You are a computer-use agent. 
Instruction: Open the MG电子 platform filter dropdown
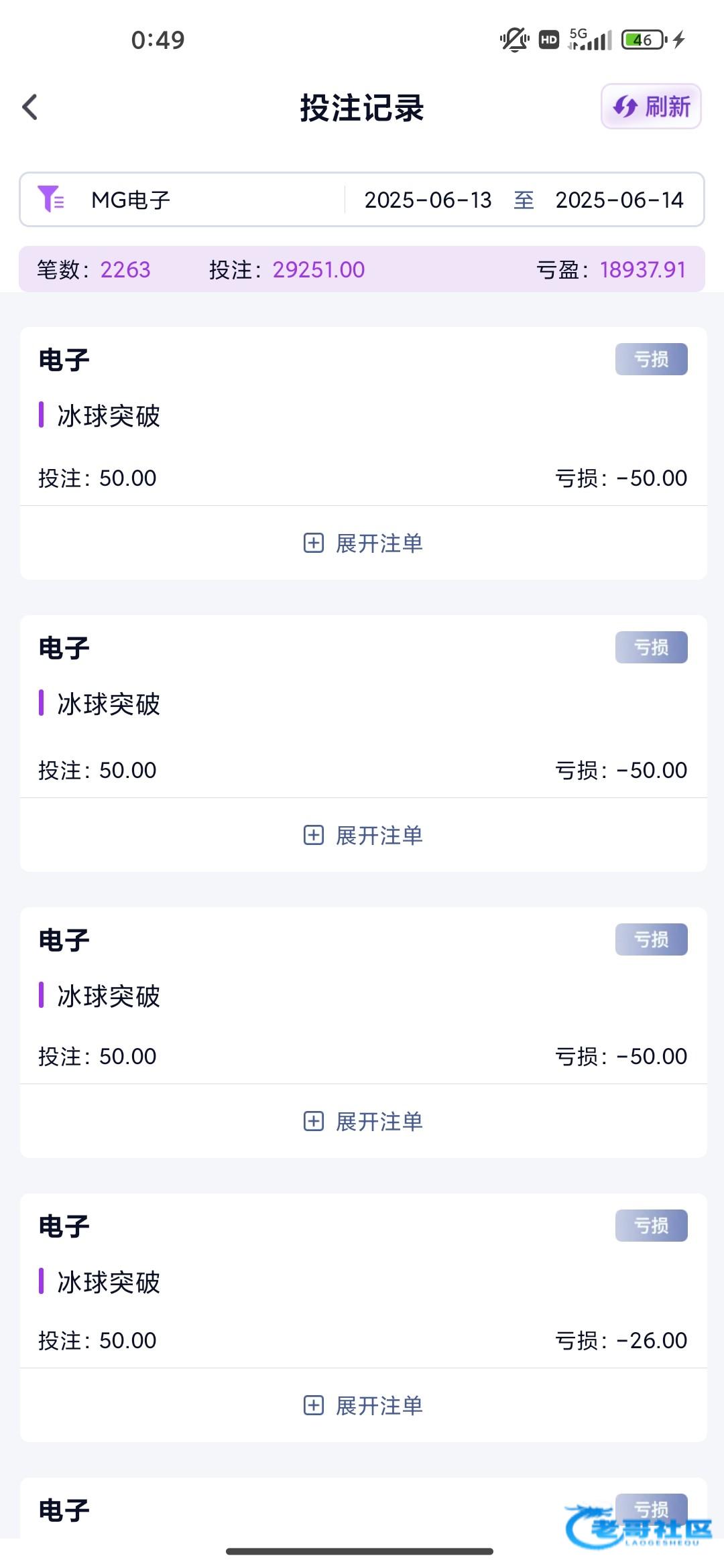click(x=131, y=200)
